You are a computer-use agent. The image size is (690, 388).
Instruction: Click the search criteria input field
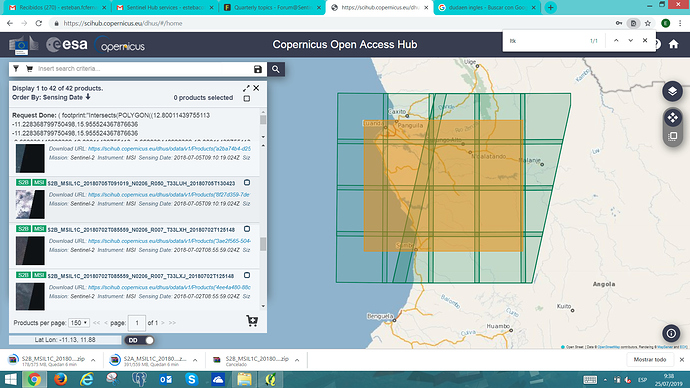coord(143,69)
